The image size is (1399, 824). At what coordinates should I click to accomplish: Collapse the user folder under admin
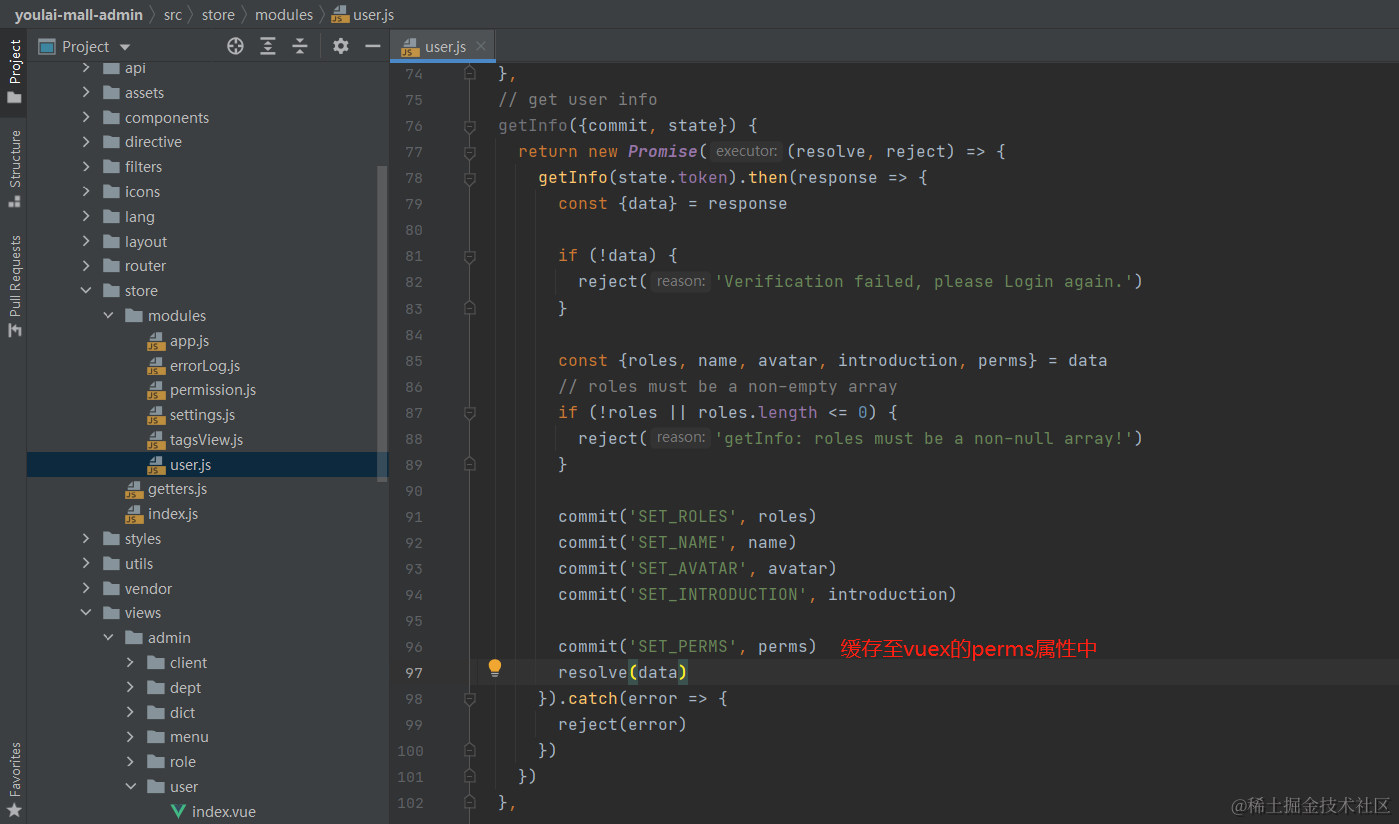[130, 787]
